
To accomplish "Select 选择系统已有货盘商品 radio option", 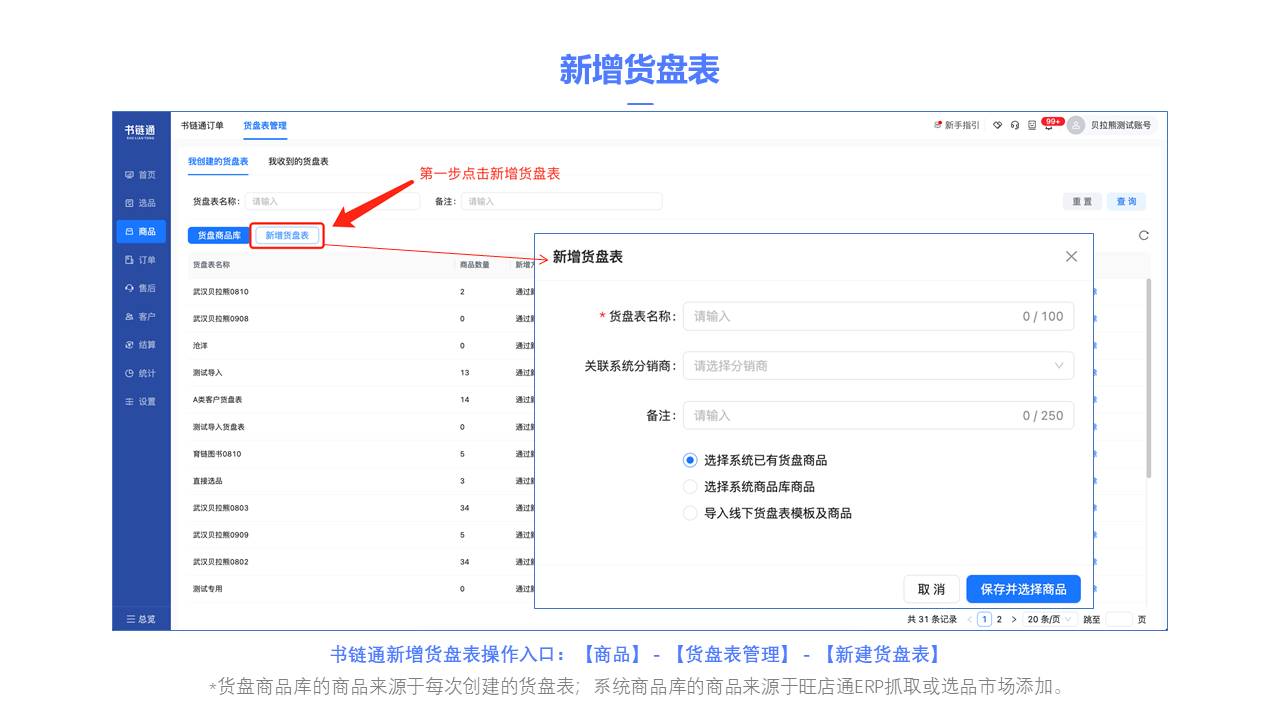I will coord(690,460).
